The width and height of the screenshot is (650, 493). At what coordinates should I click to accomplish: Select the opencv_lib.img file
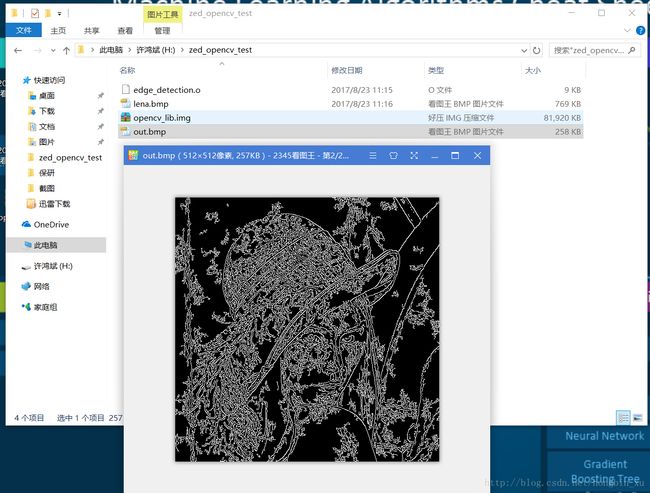[351, 118]
